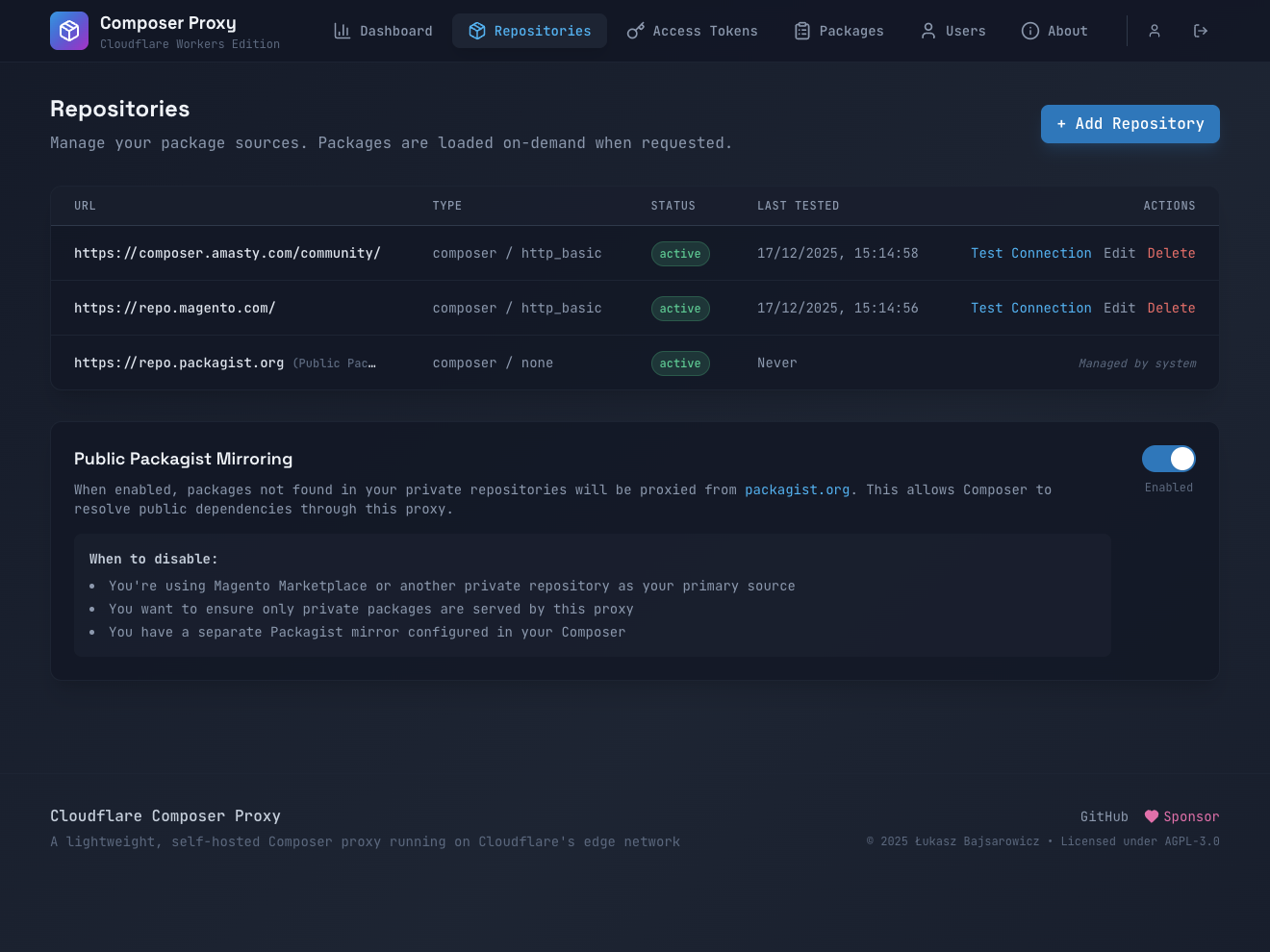Click the logout arrow icon
The width and height of the screenshot is (1270, 952).
point(1200,31)
